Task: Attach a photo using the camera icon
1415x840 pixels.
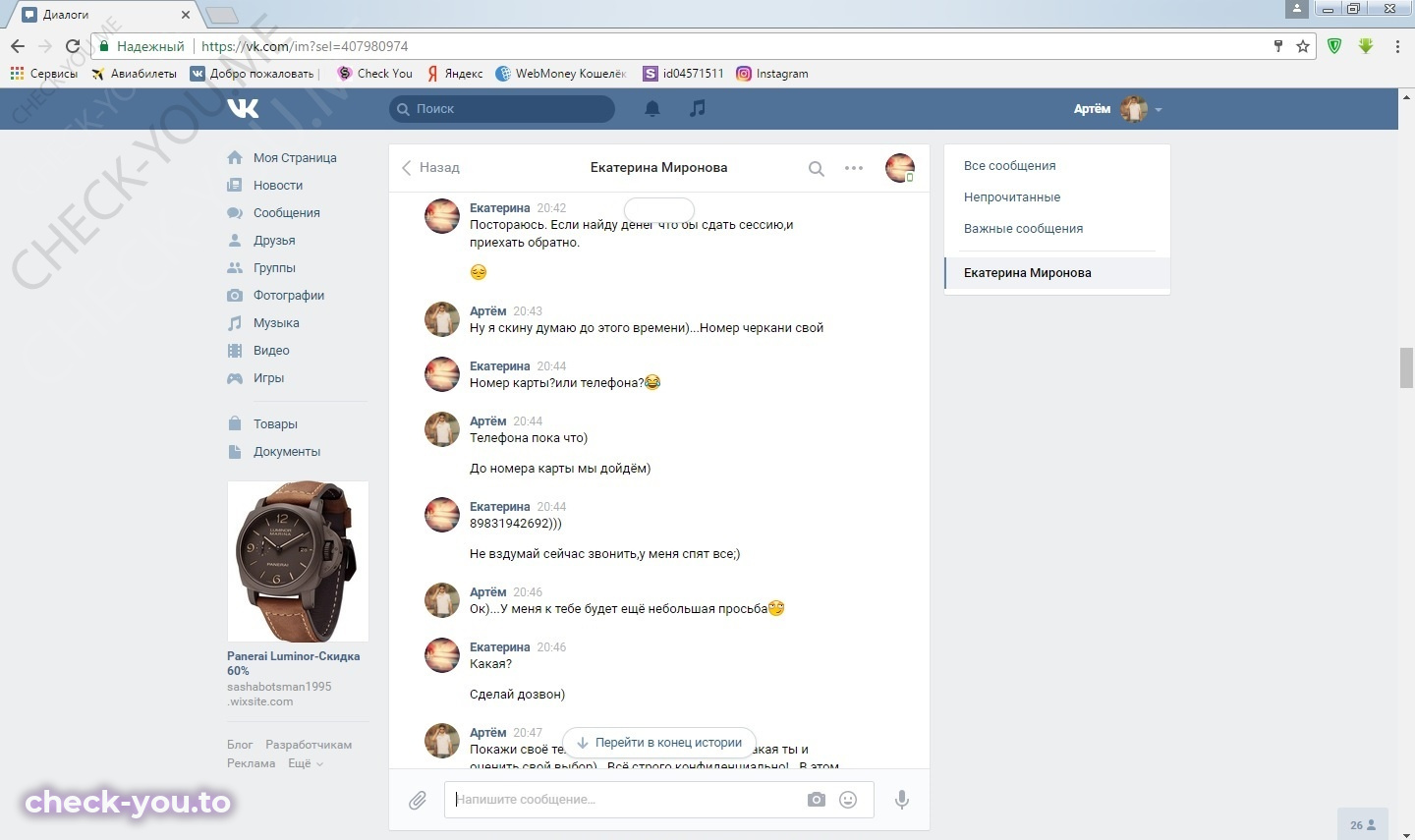Action: click(x=817, y=800)
